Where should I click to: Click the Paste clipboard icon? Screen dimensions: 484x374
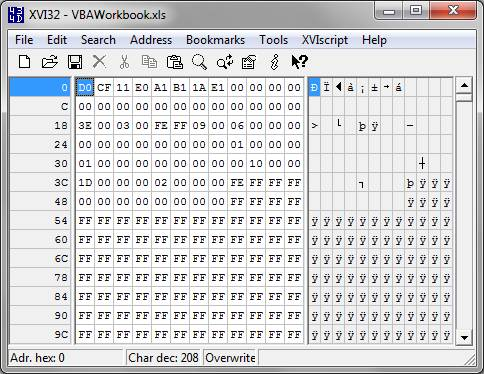pyautogui.click(x=175, y=62)
